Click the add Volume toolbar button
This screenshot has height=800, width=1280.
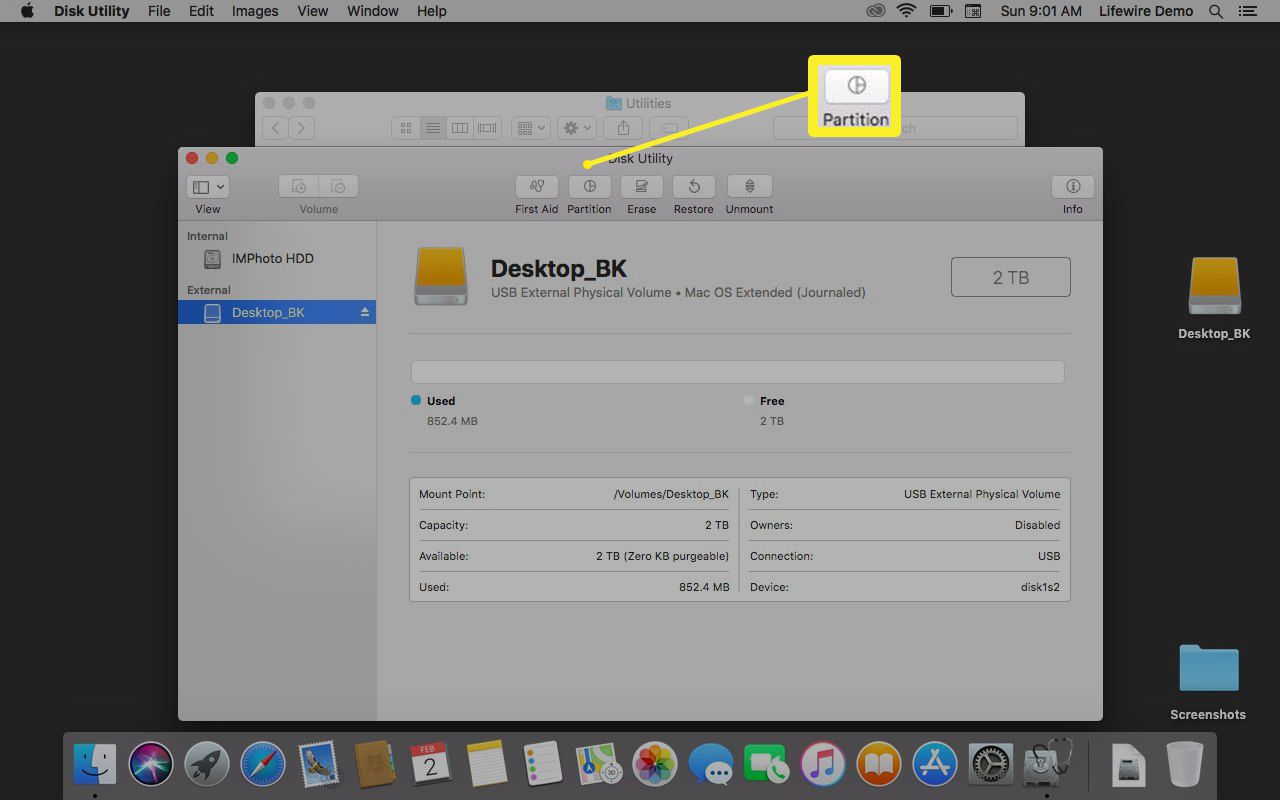coord(298,187)
